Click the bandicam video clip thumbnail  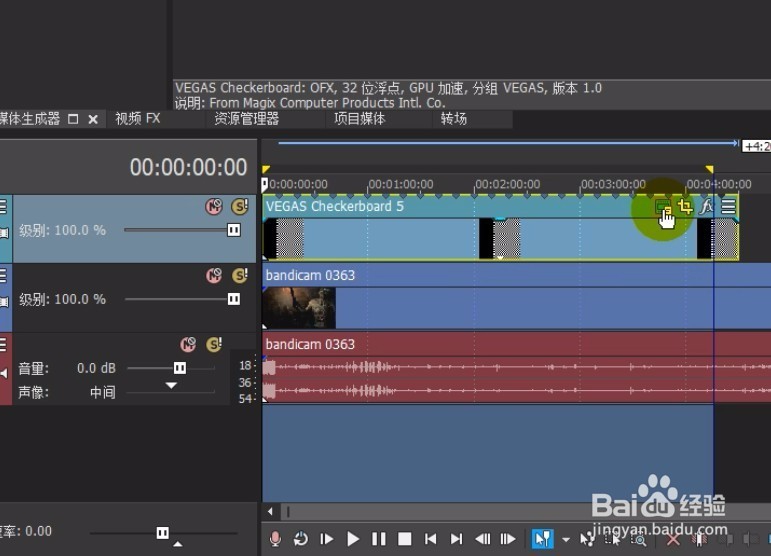point(299,308)
